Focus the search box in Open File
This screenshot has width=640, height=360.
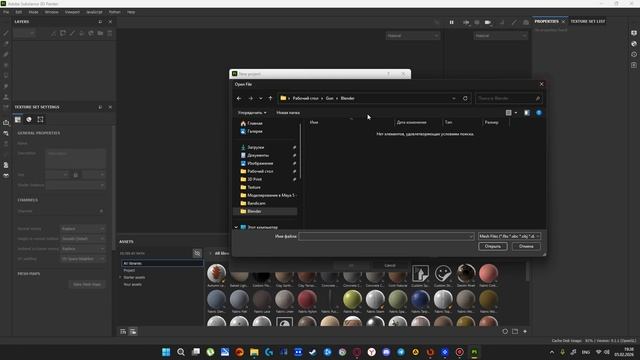click(x=508, y=98)
